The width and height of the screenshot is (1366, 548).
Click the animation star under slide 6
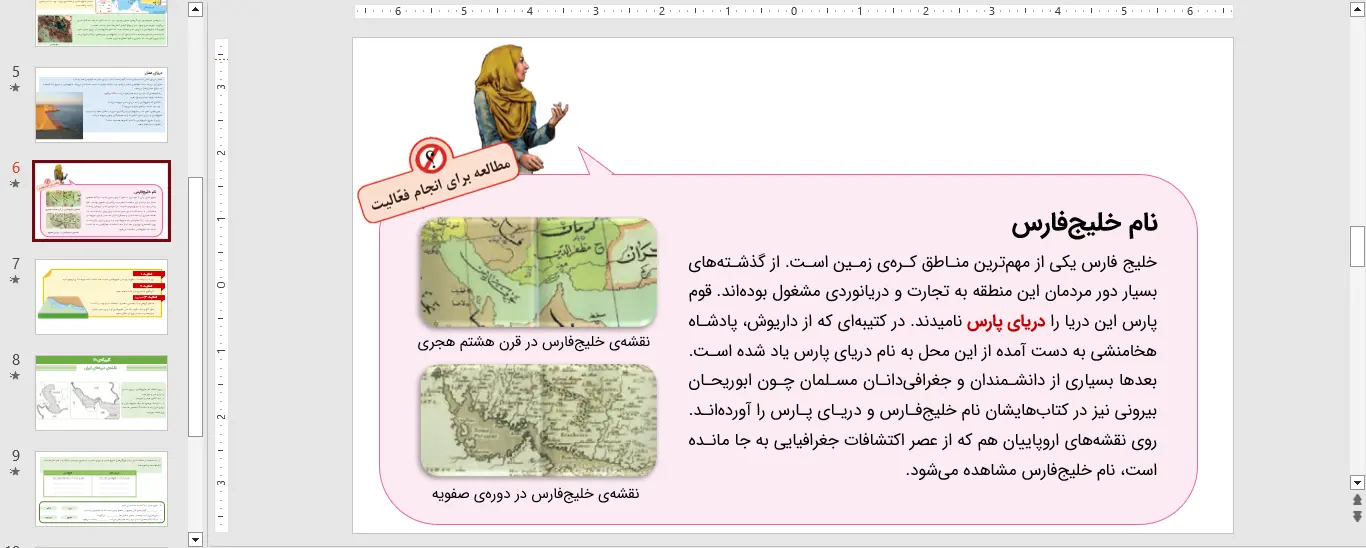pyautogui.click(x=15, y=185)
